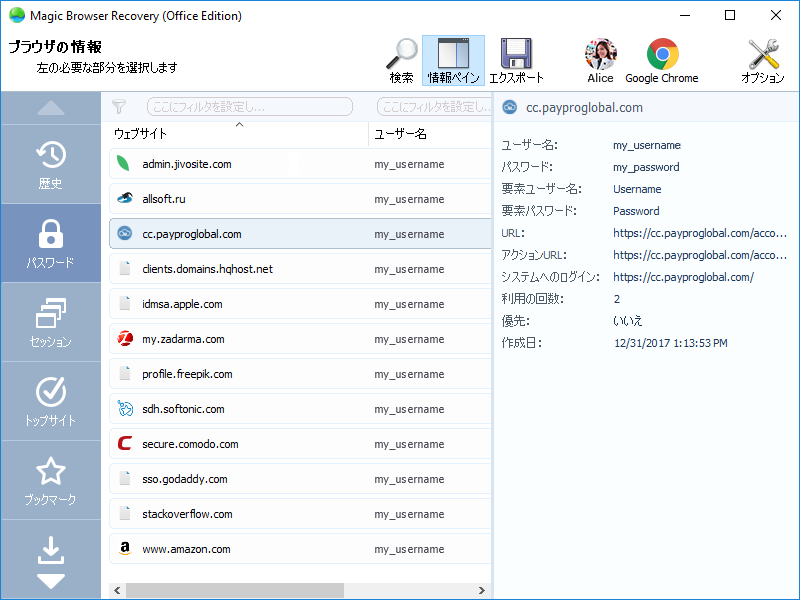
Task: Select the sso.godaddy.com entry
Action: point(301,479)
